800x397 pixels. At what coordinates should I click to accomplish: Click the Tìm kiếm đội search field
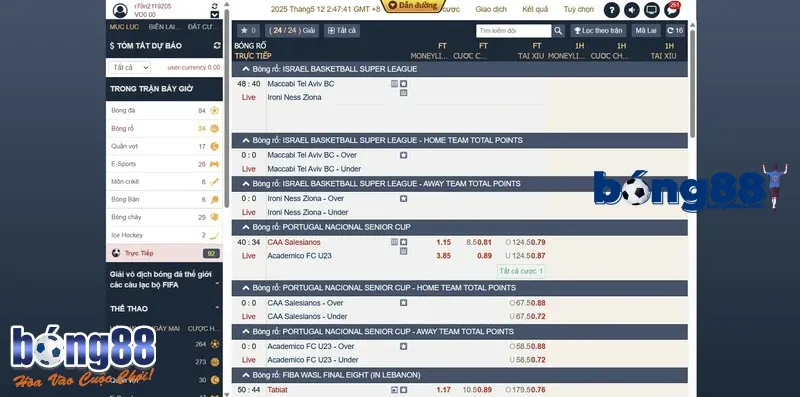pos(514,31)
